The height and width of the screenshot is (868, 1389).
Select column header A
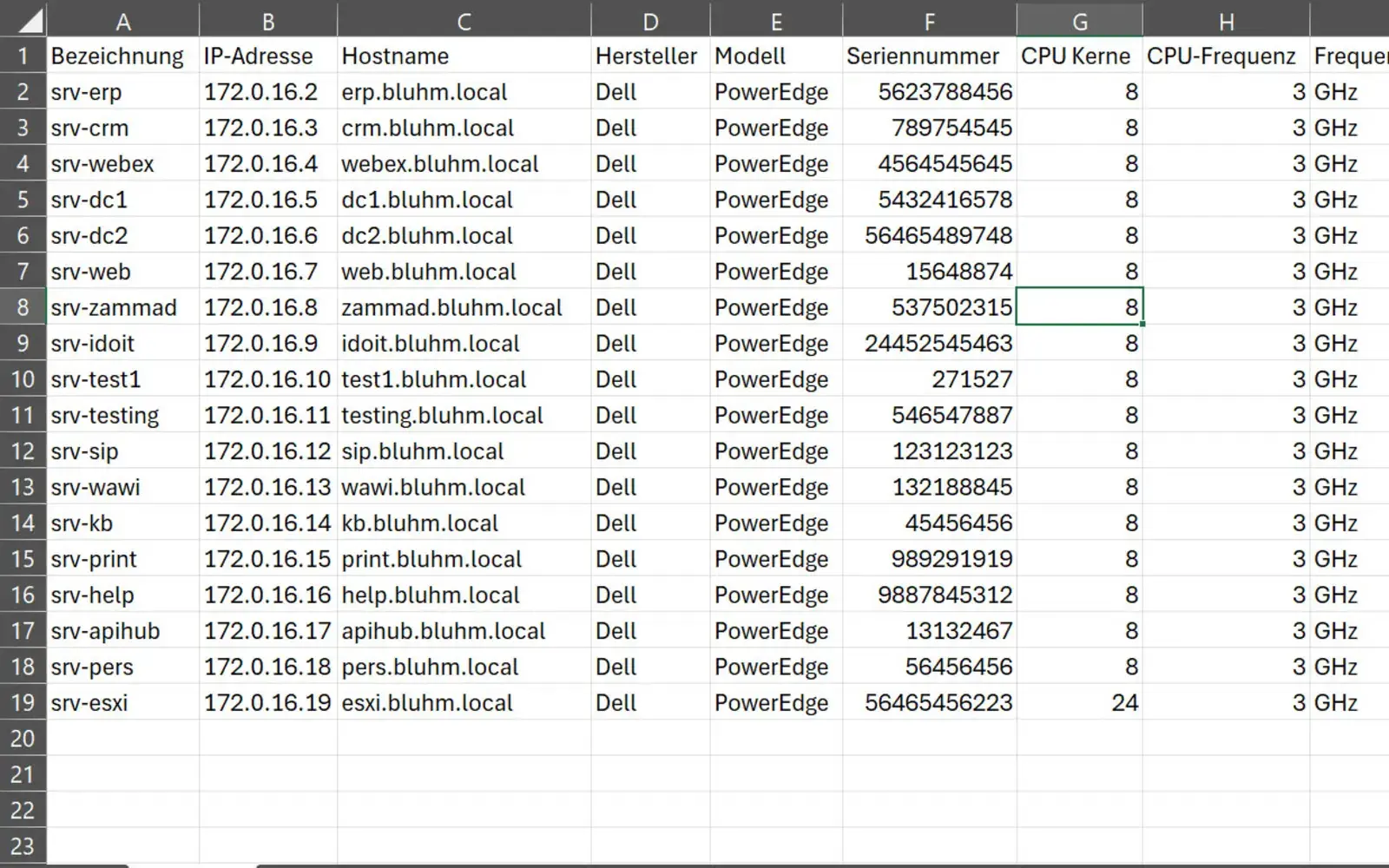[x=123, y=19]
